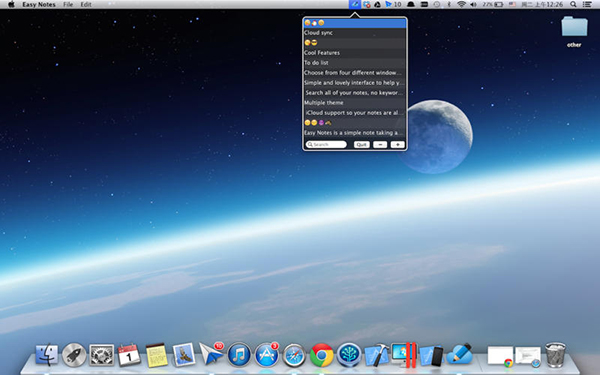Open Calendar from the Dock
600x375 pixels.
[x=129, y=355]
